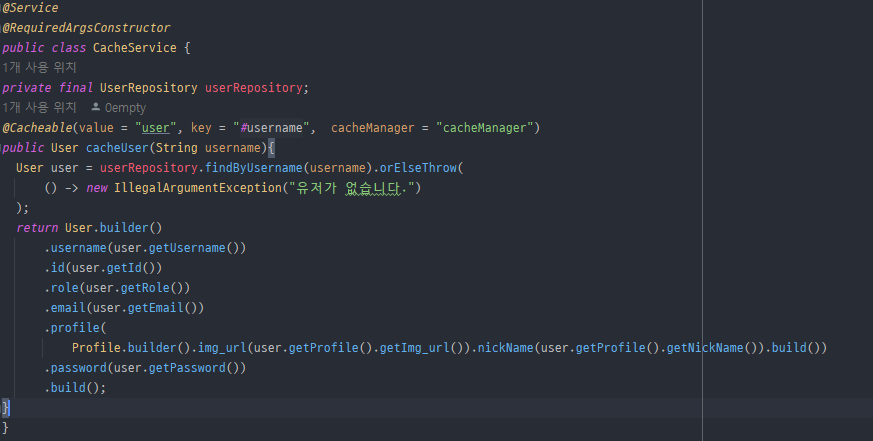Screen dimensions: 873x441
Task: Click the "유저가 없습니다." string
Action: coord(352,188)
